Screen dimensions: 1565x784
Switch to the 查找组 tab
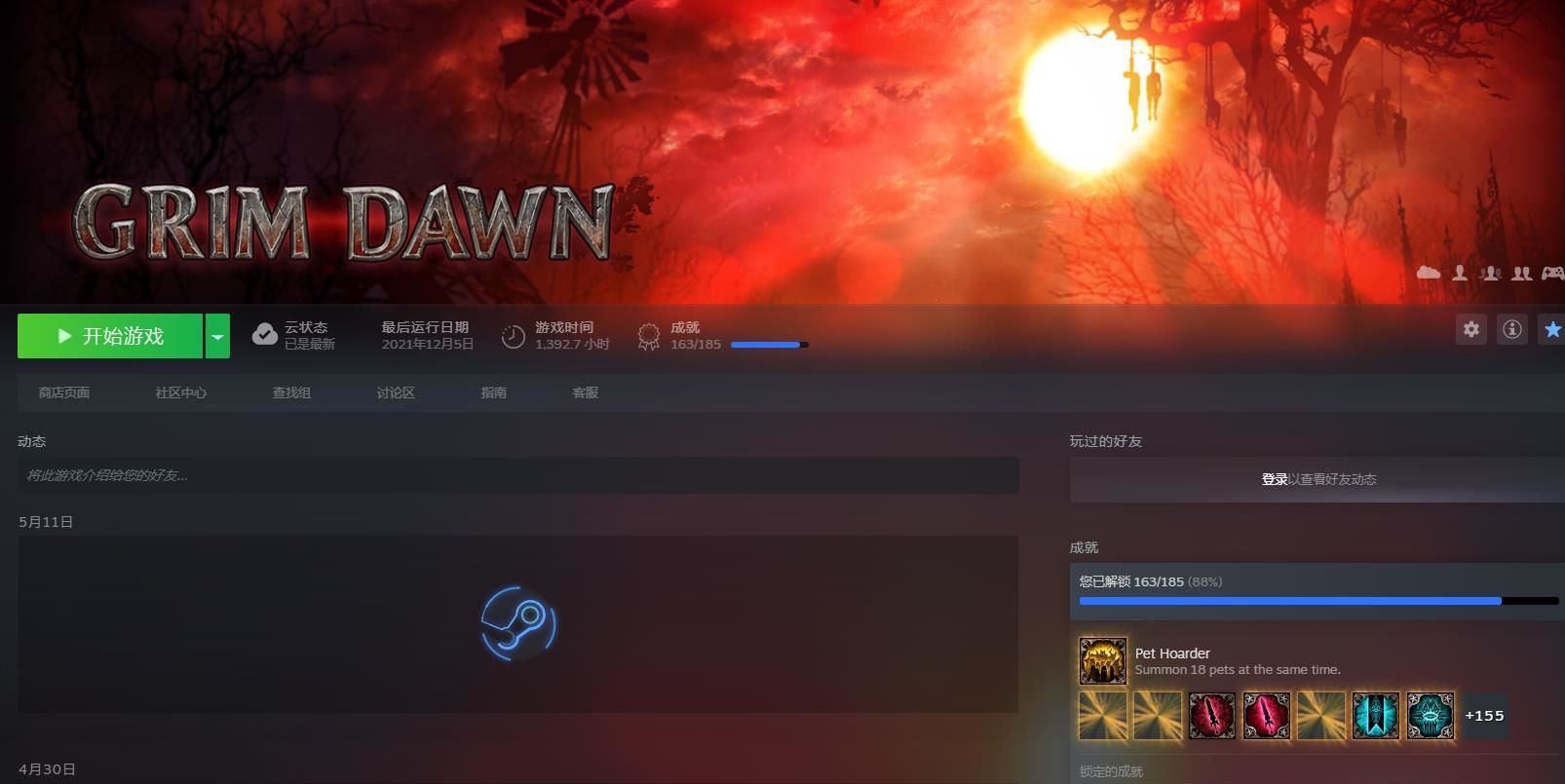[x=291, y=392]
